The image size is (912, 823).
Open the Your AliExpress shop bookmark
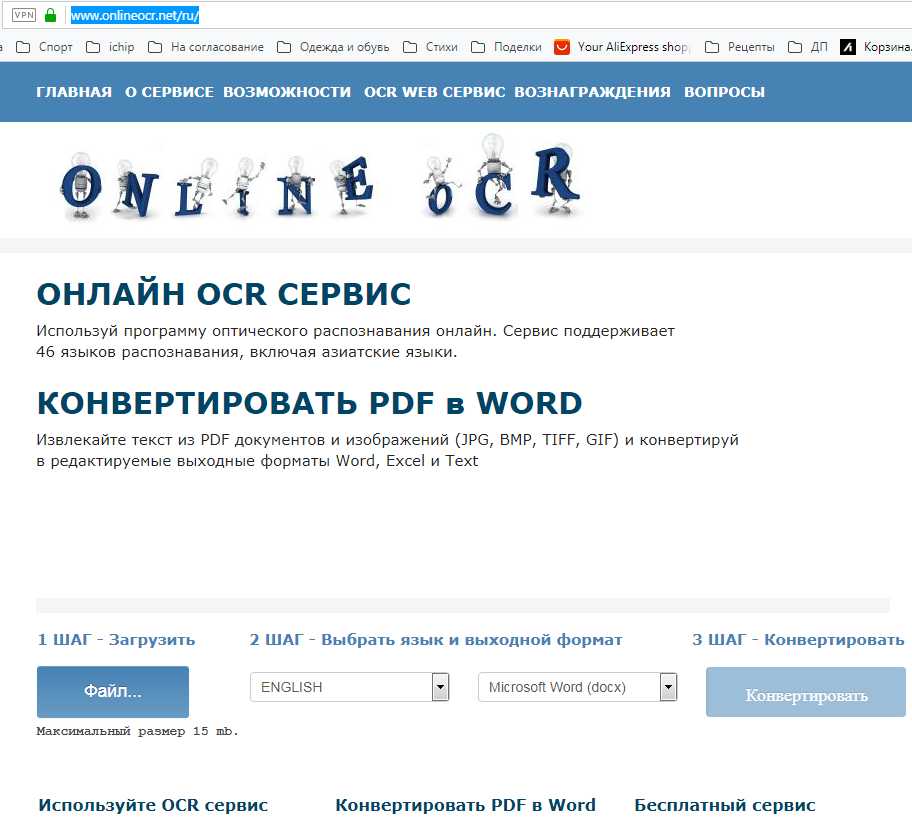click(622, 46)
